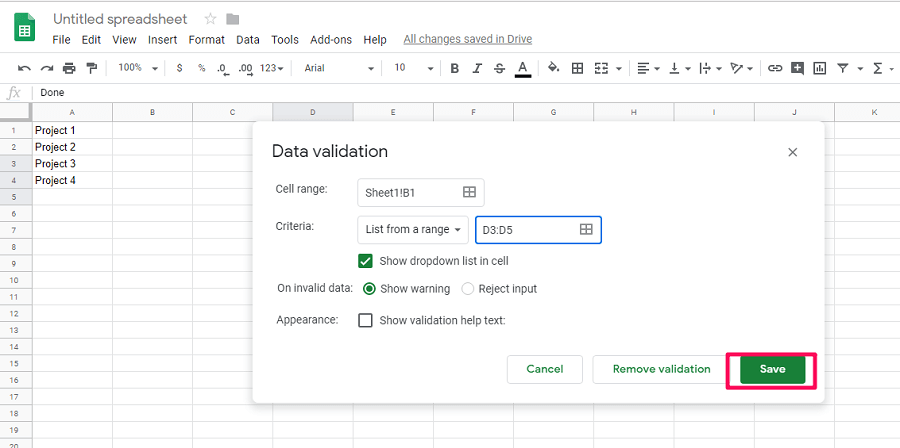Select the Paint format roller icon

[x=91, y=68]
